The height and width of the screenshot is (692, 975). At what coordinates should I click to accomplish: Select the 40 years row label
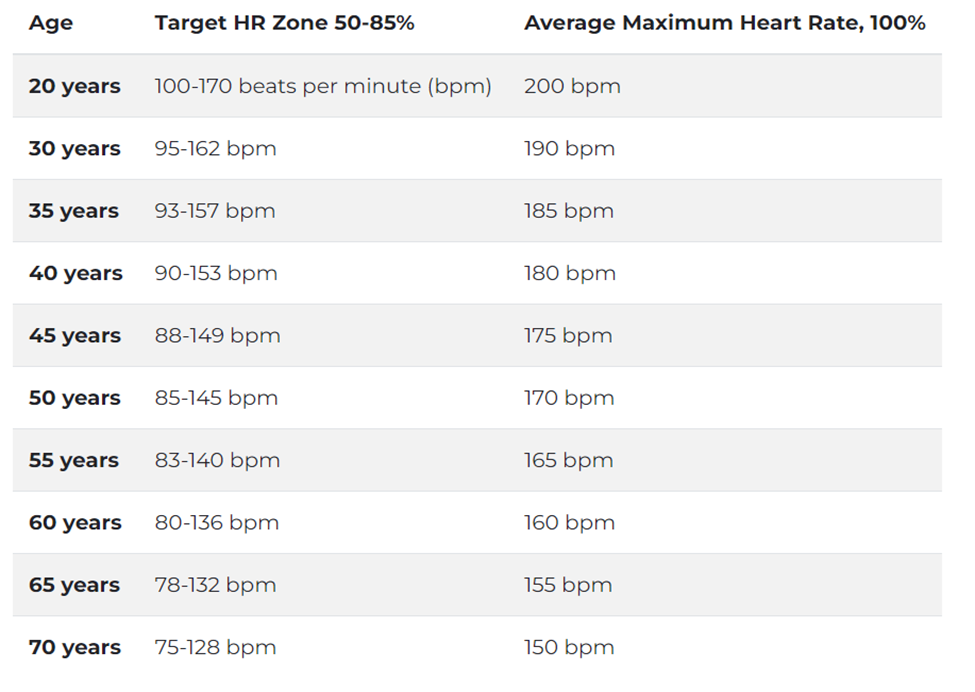(75, 273)
